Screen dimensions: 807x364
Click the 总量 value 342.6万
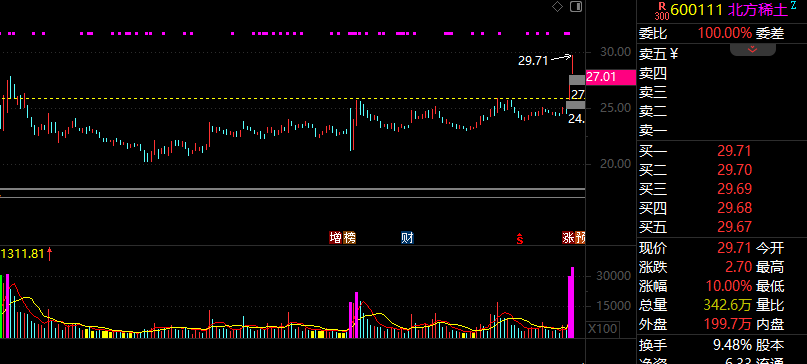coord(728,305)
